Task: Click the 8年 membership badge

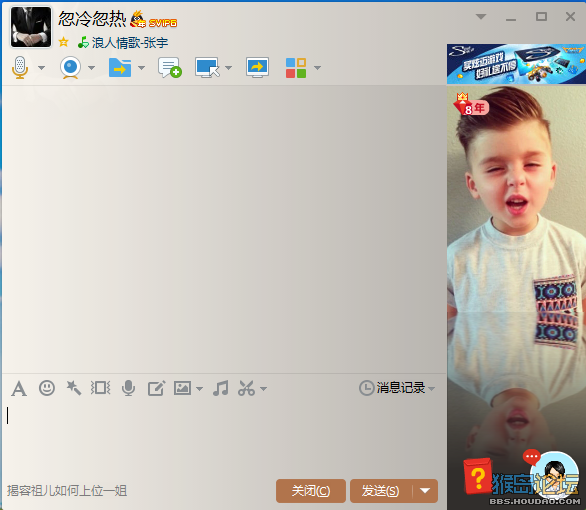Action: pos(471,105)
